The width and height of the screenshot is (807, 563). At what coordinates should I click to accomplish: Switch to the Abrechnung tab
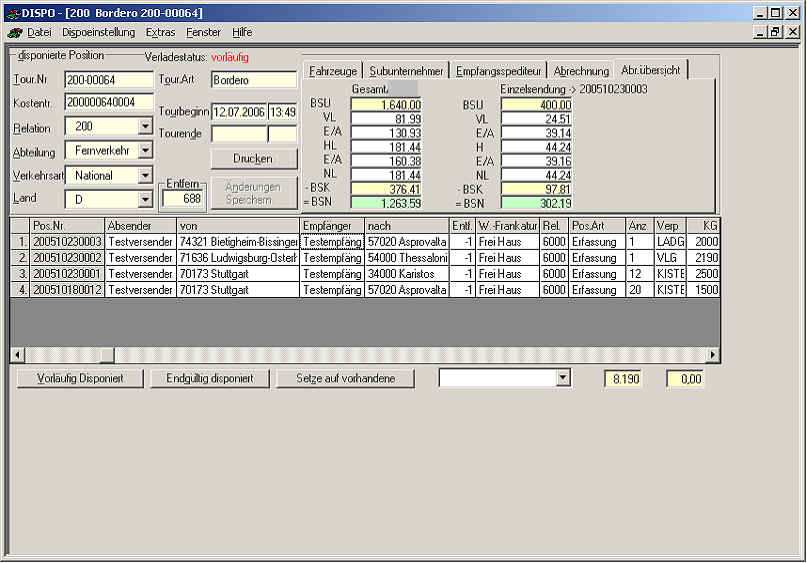coord(581,71)
